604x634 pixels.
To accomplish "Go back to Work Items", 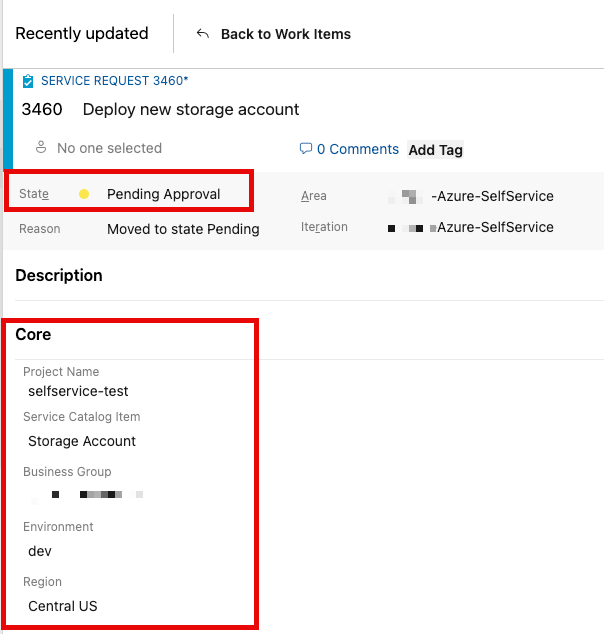I will click(285, 34).
